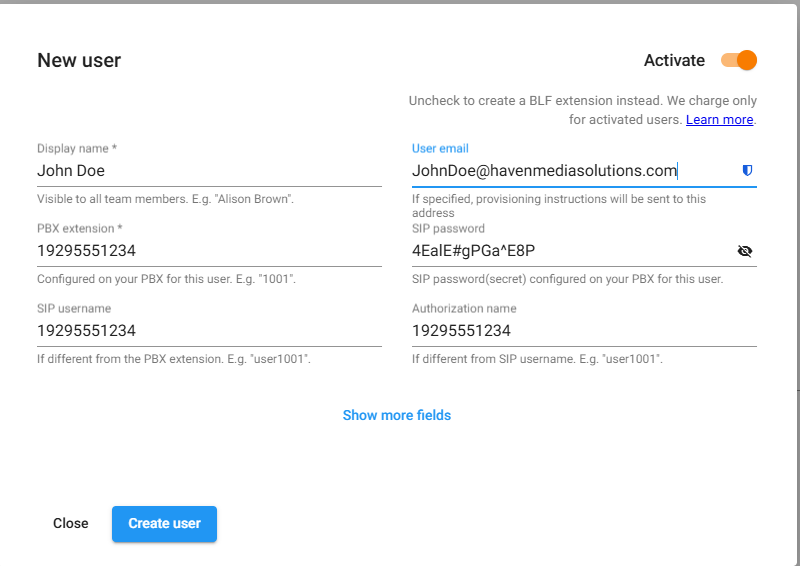
Task: Open the Learn more link
Action: click(x=719, y=120)
